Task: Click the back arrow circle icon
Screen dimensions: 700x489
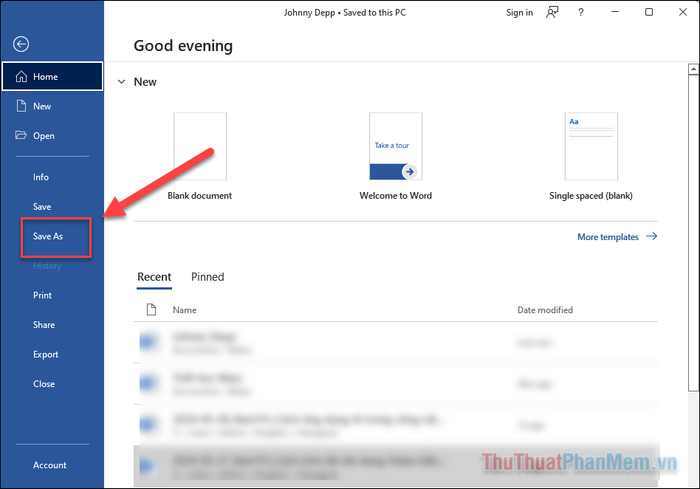Action: click(x=21, y=44)
